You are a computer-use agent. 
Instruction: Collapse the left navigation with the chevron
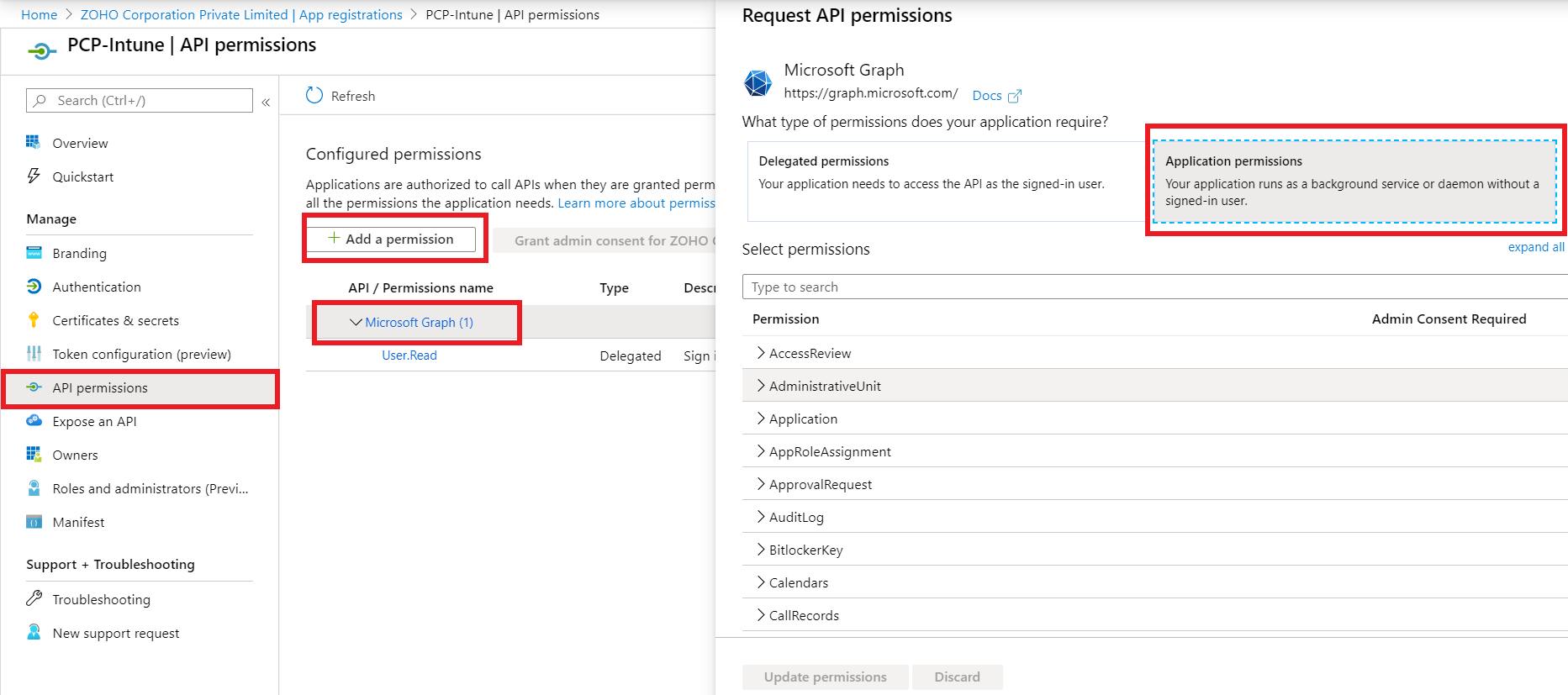point(266,101)
